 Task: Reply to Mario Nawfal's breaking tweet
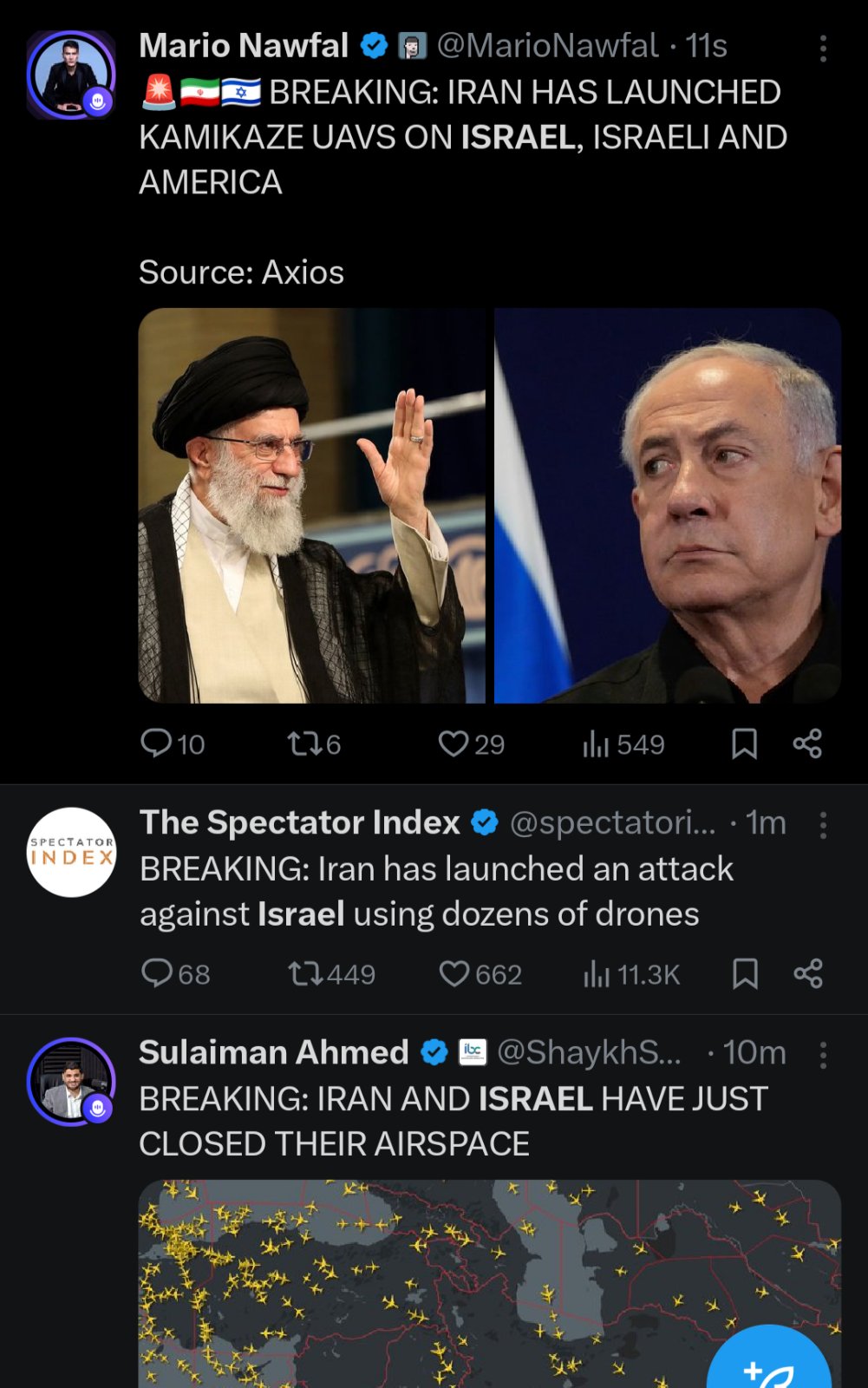[x=157, y=743]
